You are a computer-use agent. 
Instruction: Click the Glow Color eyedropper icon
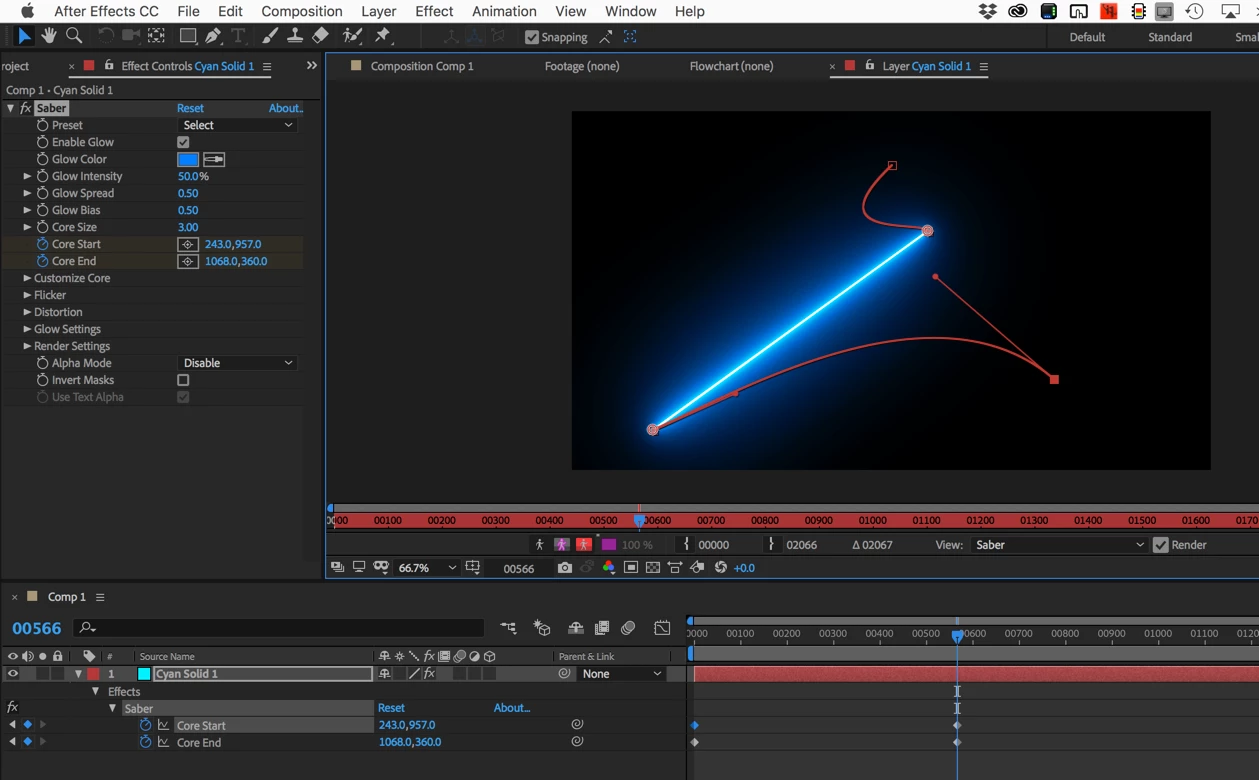point(214,159)
